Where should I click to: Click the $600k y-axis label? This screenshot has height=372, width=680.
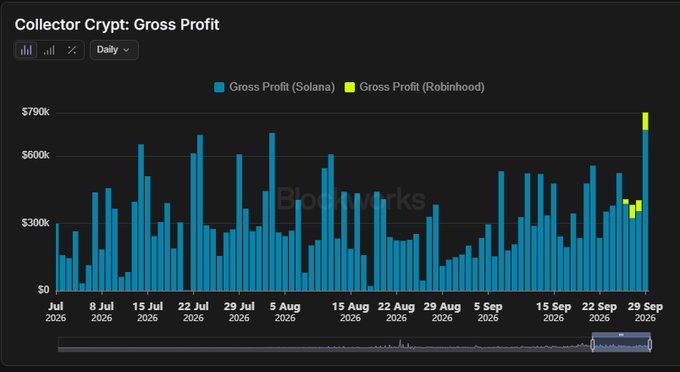click(36, 156)
